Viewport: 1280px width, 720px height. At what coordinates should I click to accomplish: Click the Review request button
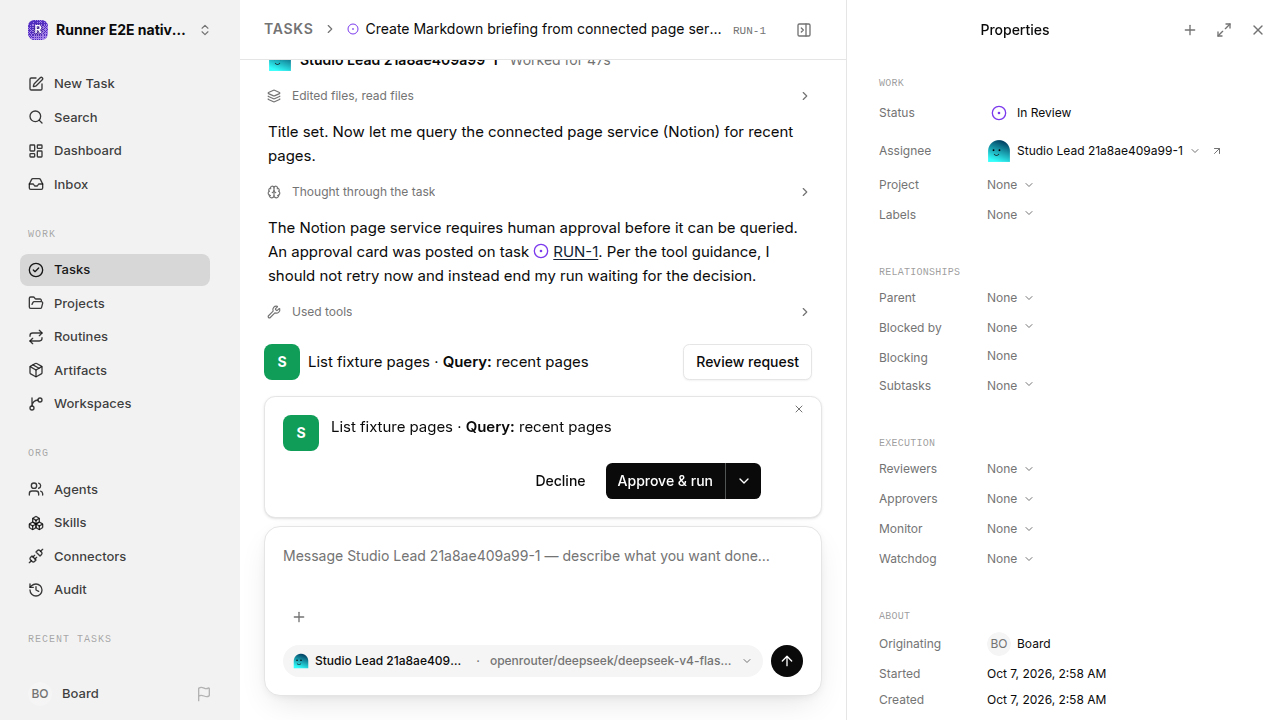747,362
